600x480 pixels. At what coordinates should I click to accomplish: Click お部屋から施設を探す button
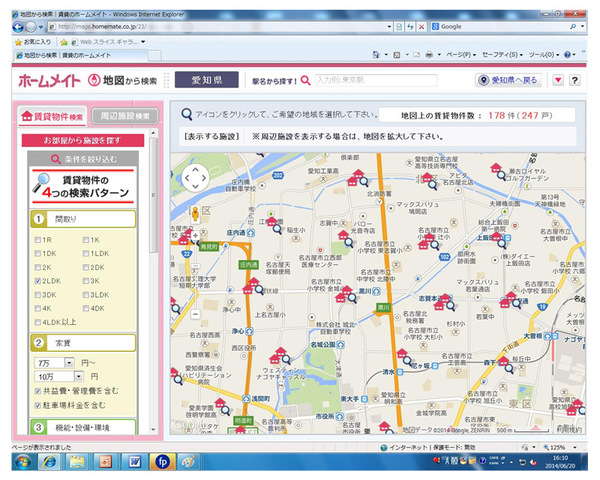[83, 140]
